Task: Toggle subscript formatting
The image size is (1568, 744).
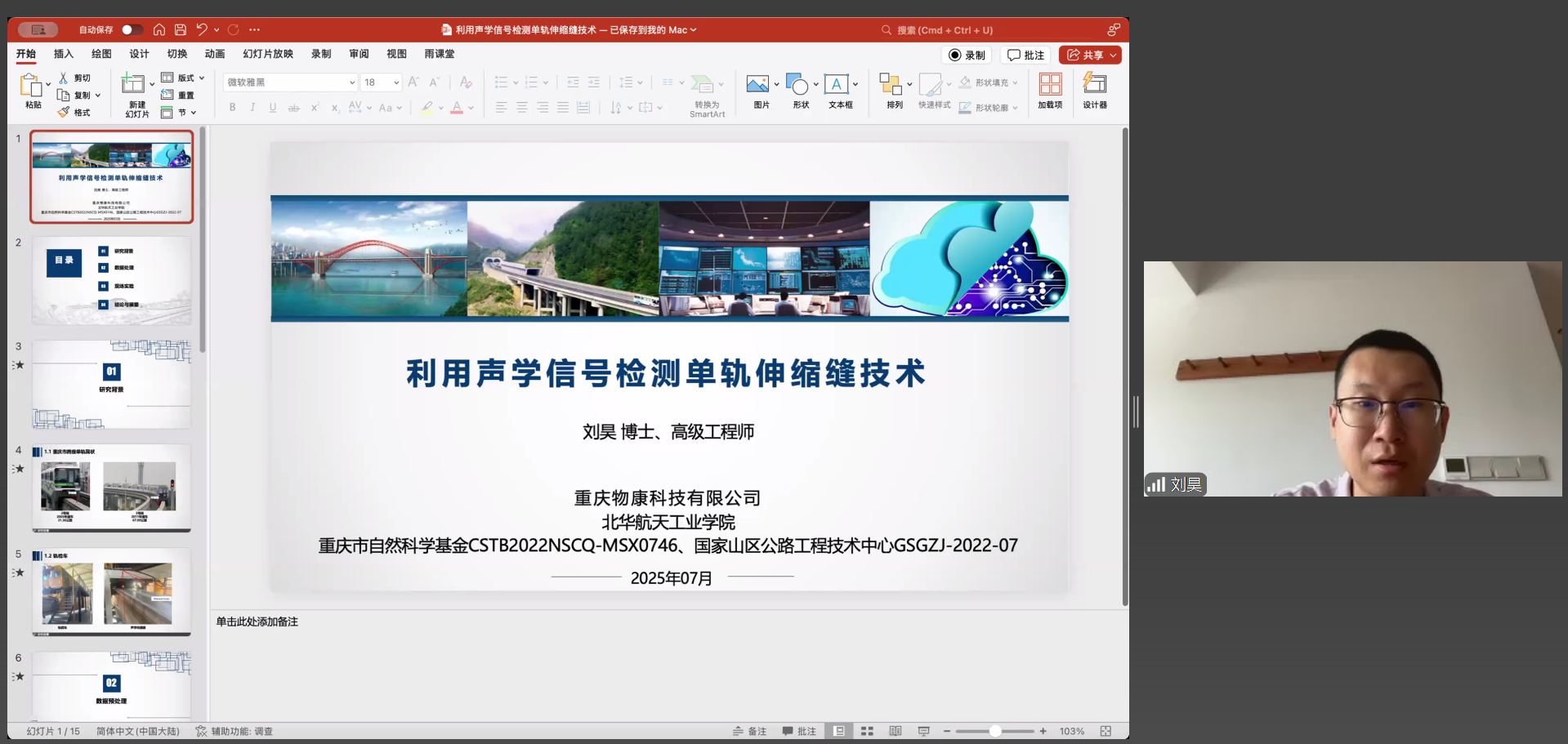Action: click(x=335, y=107)
